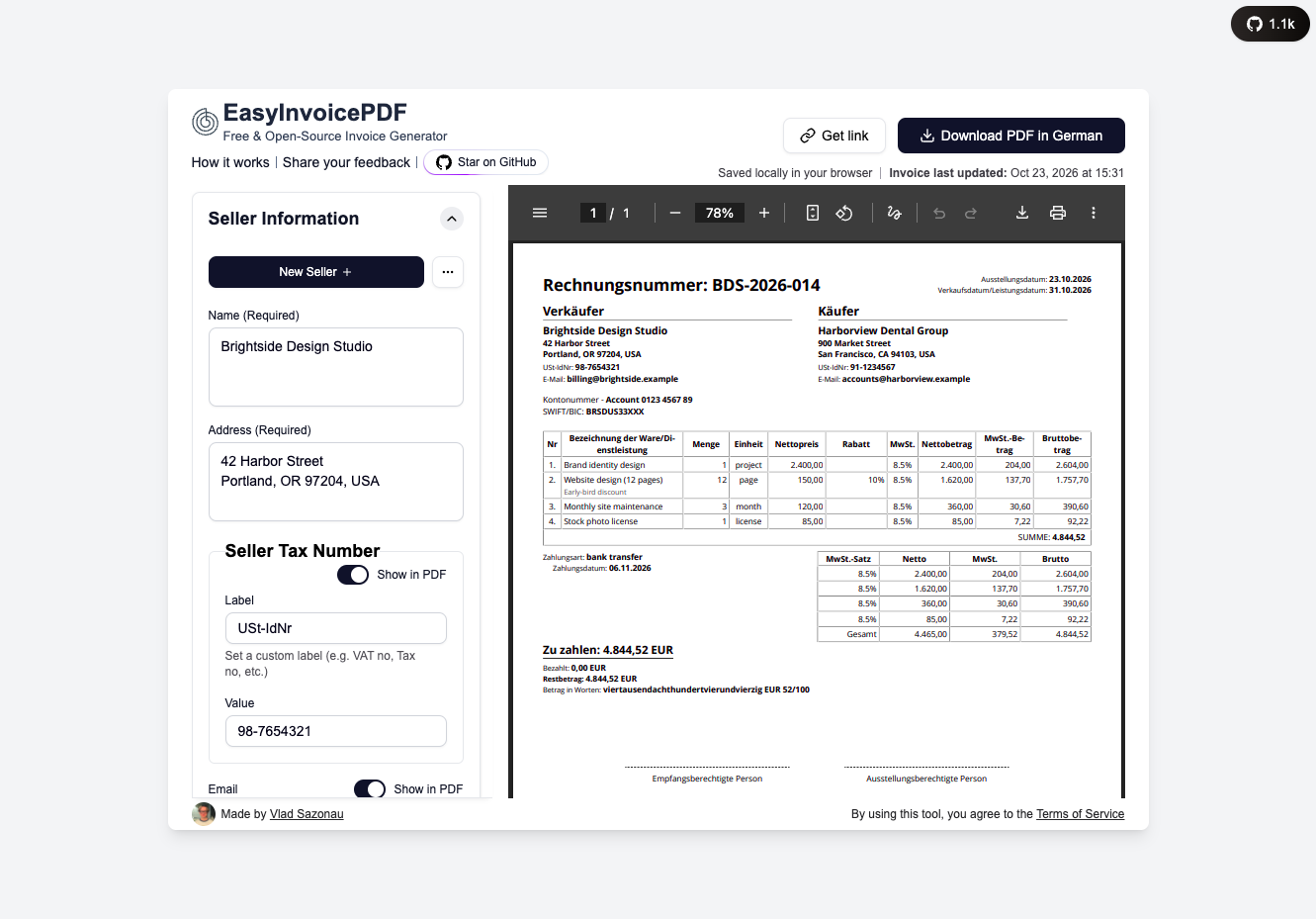Click the Monthly site maintenance line item
The height and width of the screenshot is (919, 1316).
pos(613,506)
